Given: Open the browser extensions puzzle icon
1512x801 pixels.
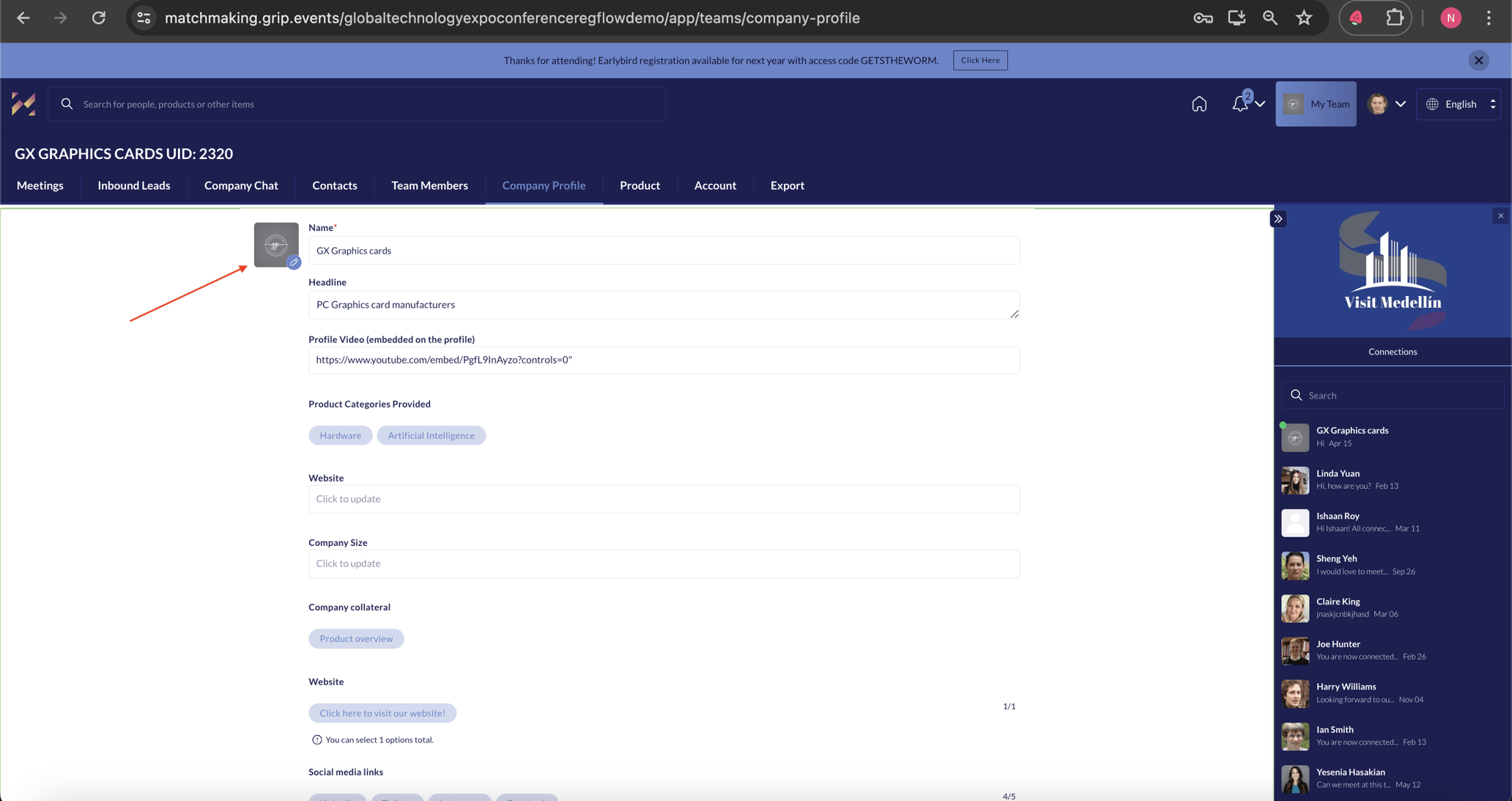Looking at the screenshot, I should click(x=1395, y=18).
